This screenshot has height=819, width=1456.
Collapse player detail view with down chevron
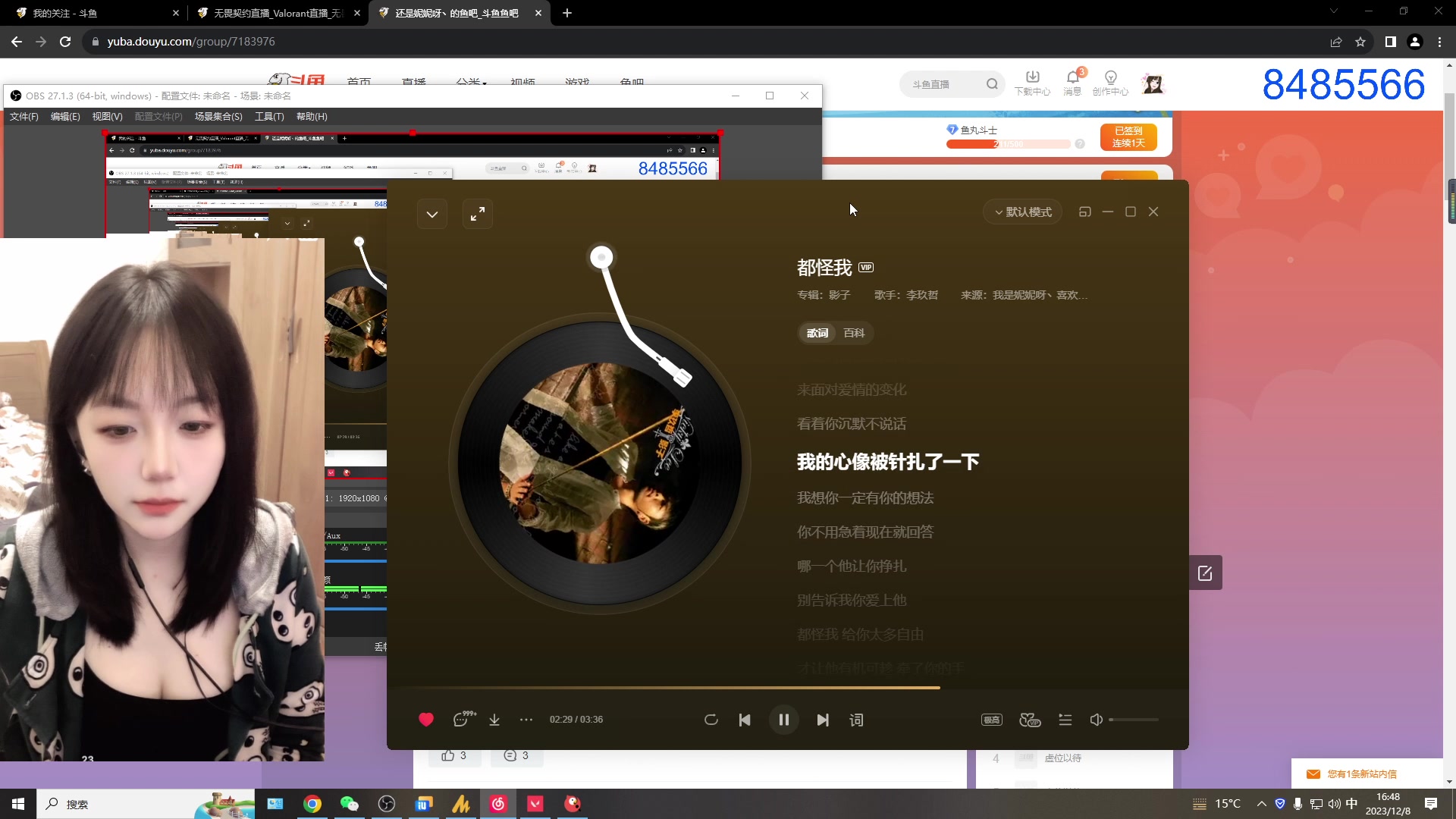click(x=432, y=215)
